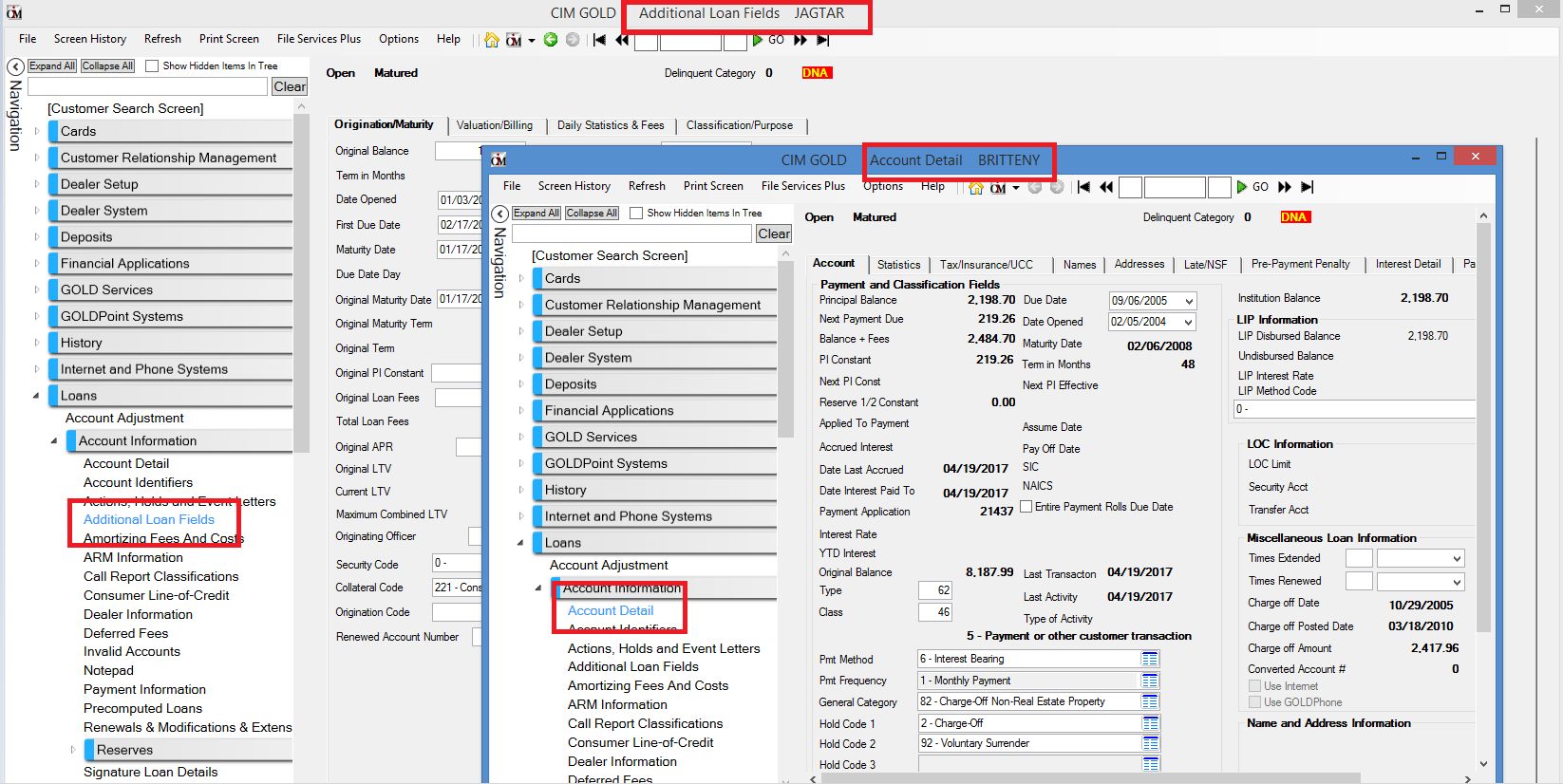The image size is (1563, 784).
Task: Click Account Detail navigation search field
Action: coord(632,233)
